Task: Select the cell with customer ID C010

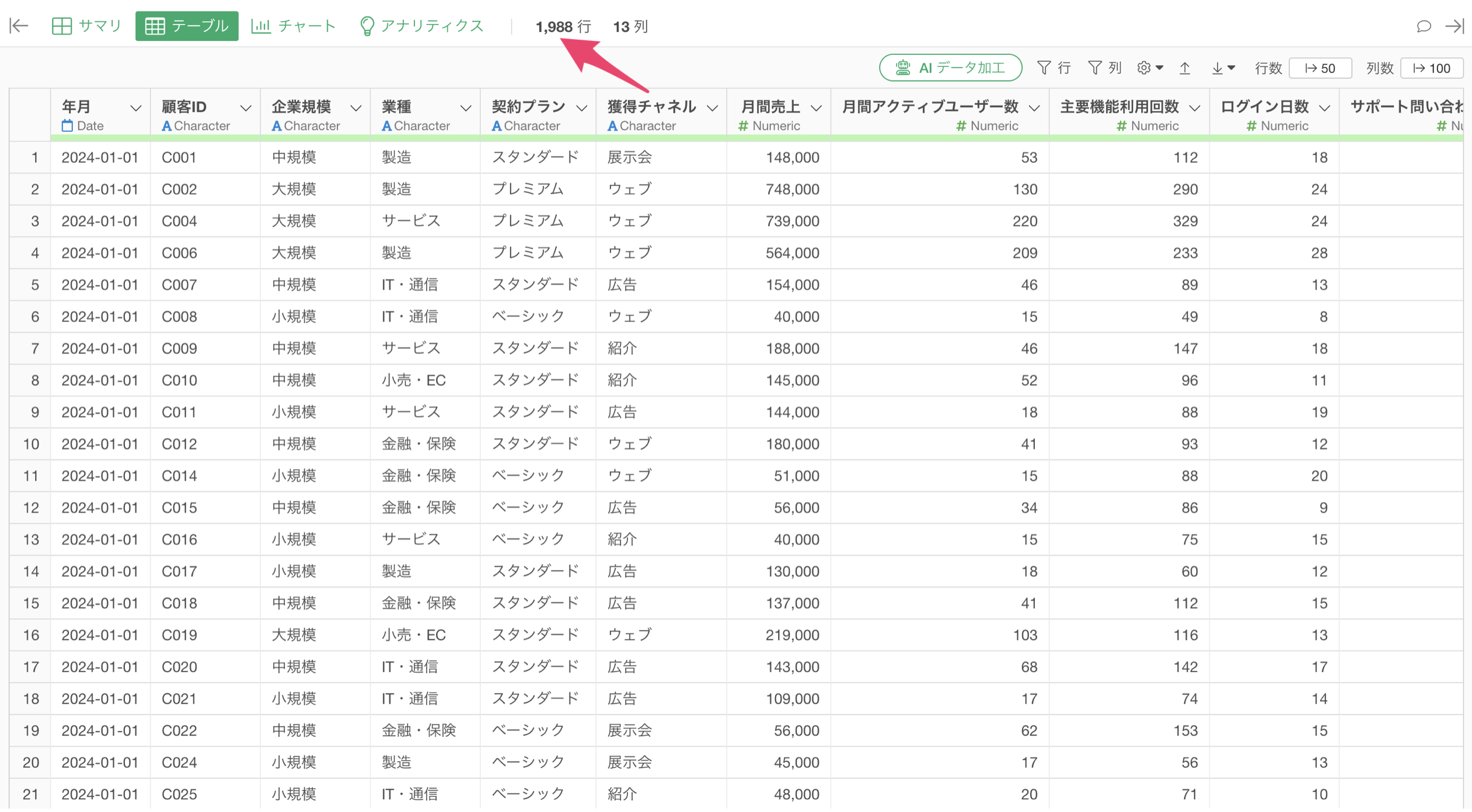Action: pyautogui.click(x=180, y=380)
